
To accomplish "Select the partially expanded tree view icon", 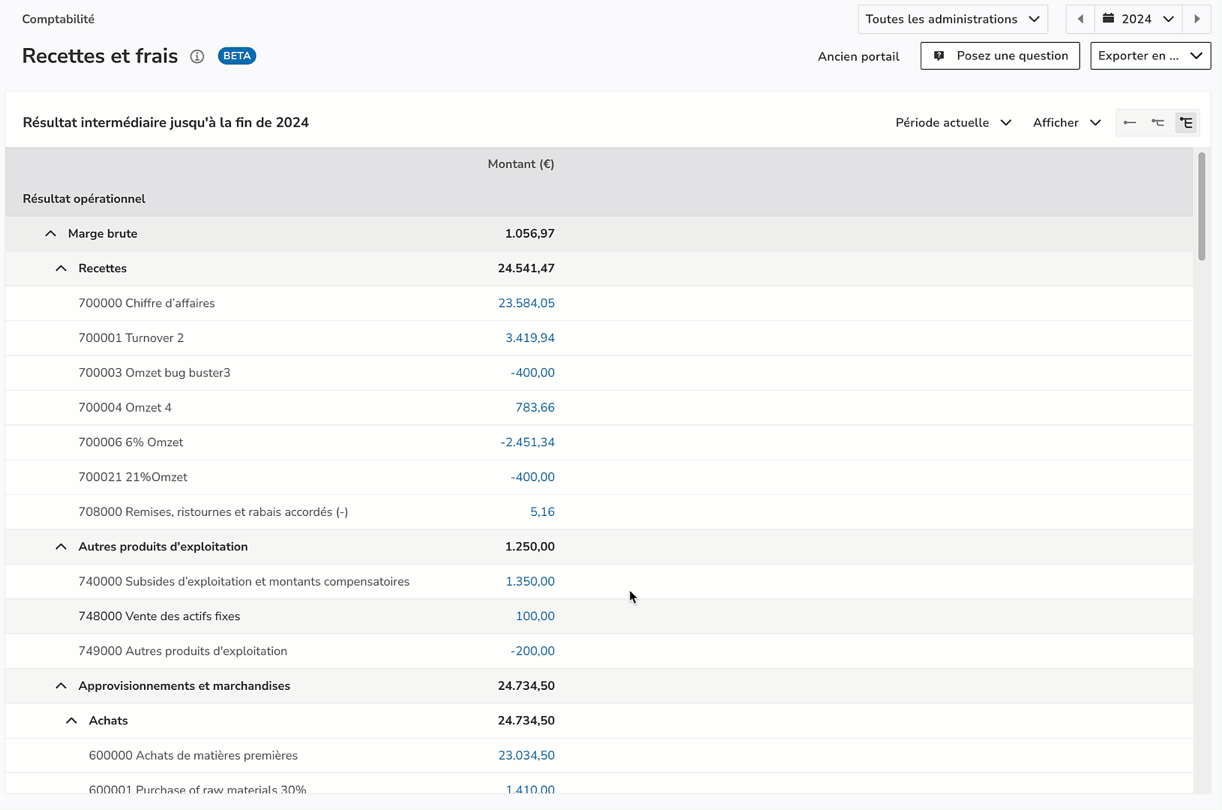I will point(1157,123).
